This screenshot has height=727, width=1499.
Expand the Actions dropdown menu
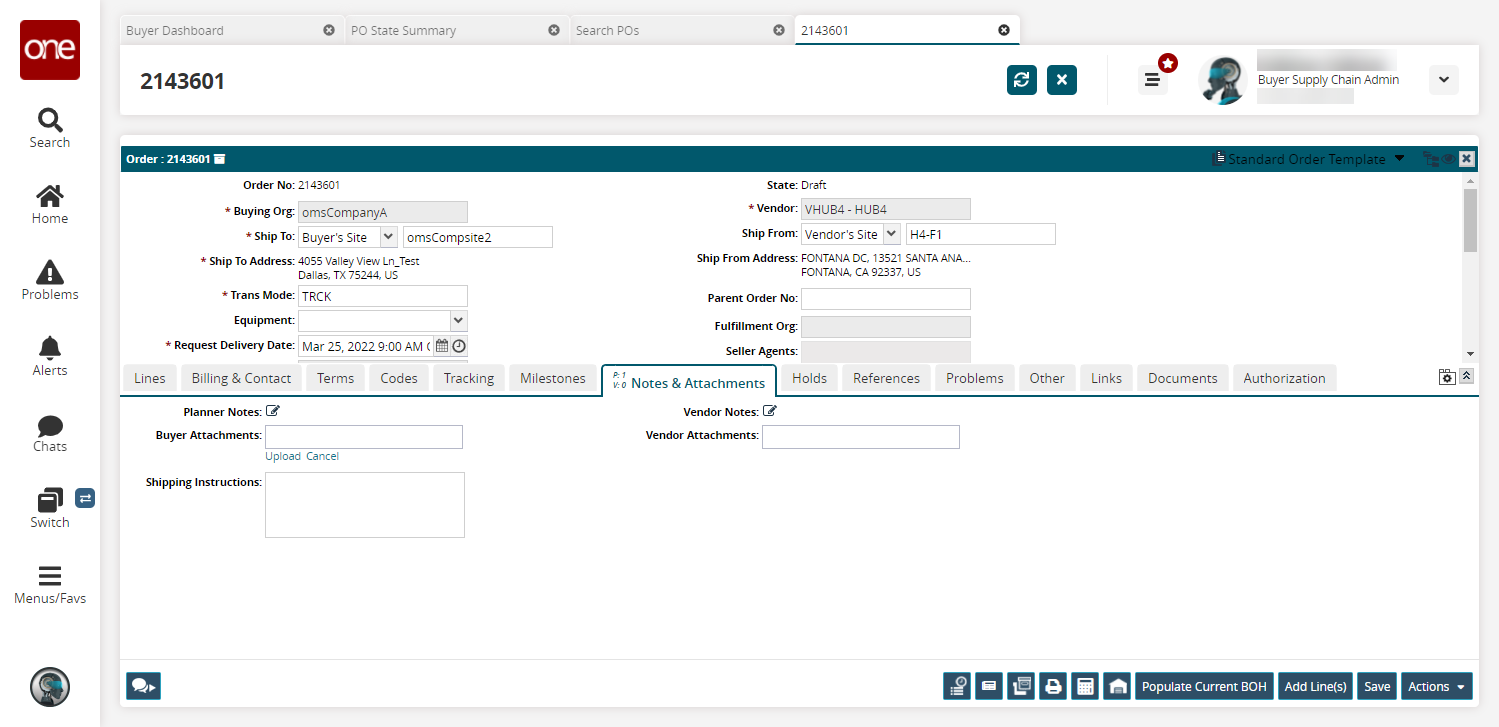click(1436, 686)
